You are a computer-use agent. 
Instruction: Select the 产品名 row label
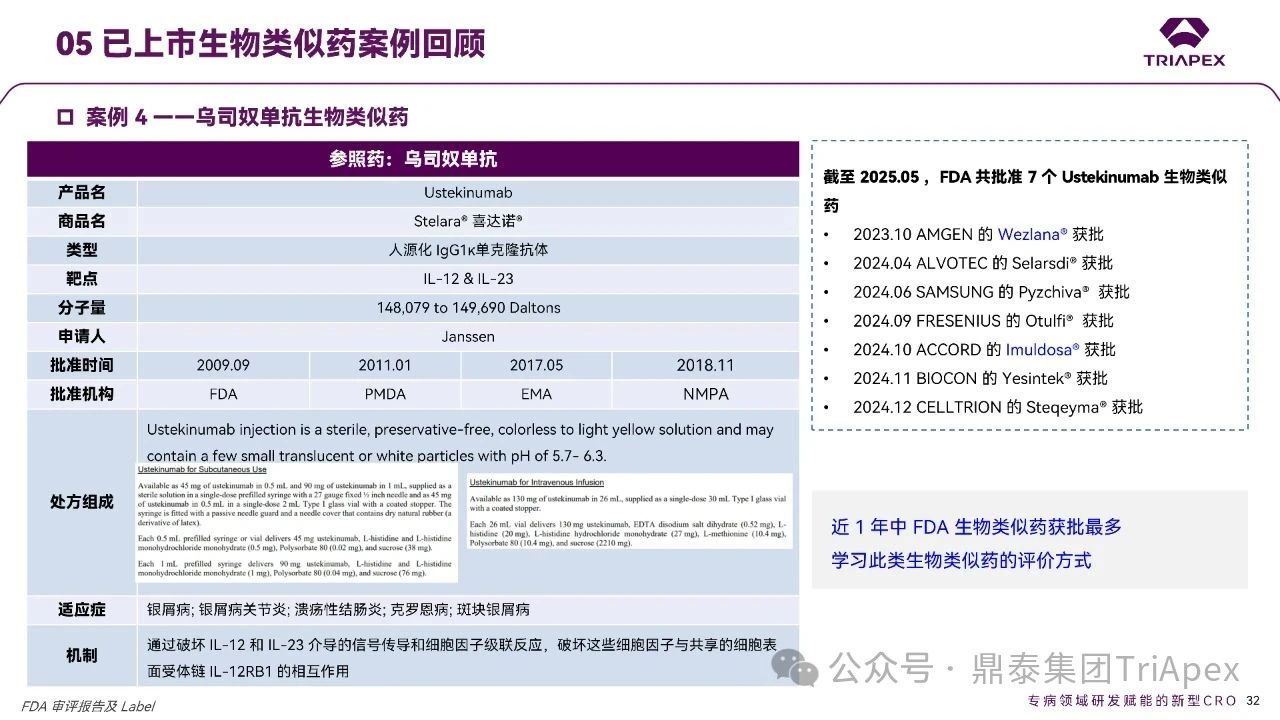81,193
